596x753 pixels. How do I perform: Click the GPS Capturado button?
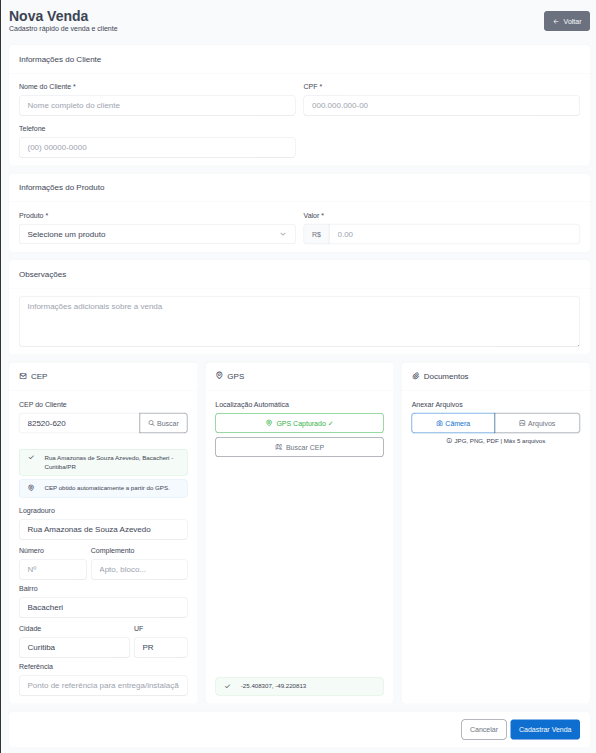pyautogui.click(x=299, y=423)
